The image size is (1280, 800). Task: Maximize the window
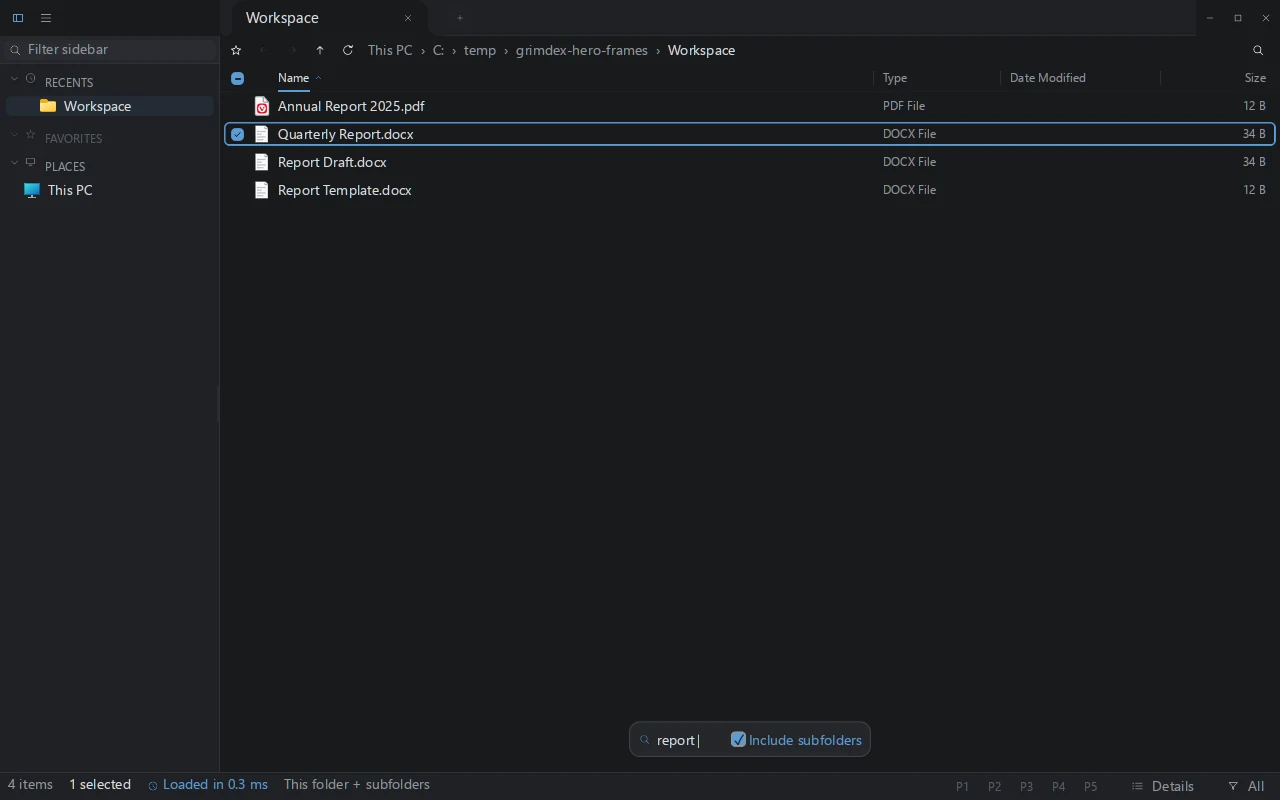tap(1238, 18)
